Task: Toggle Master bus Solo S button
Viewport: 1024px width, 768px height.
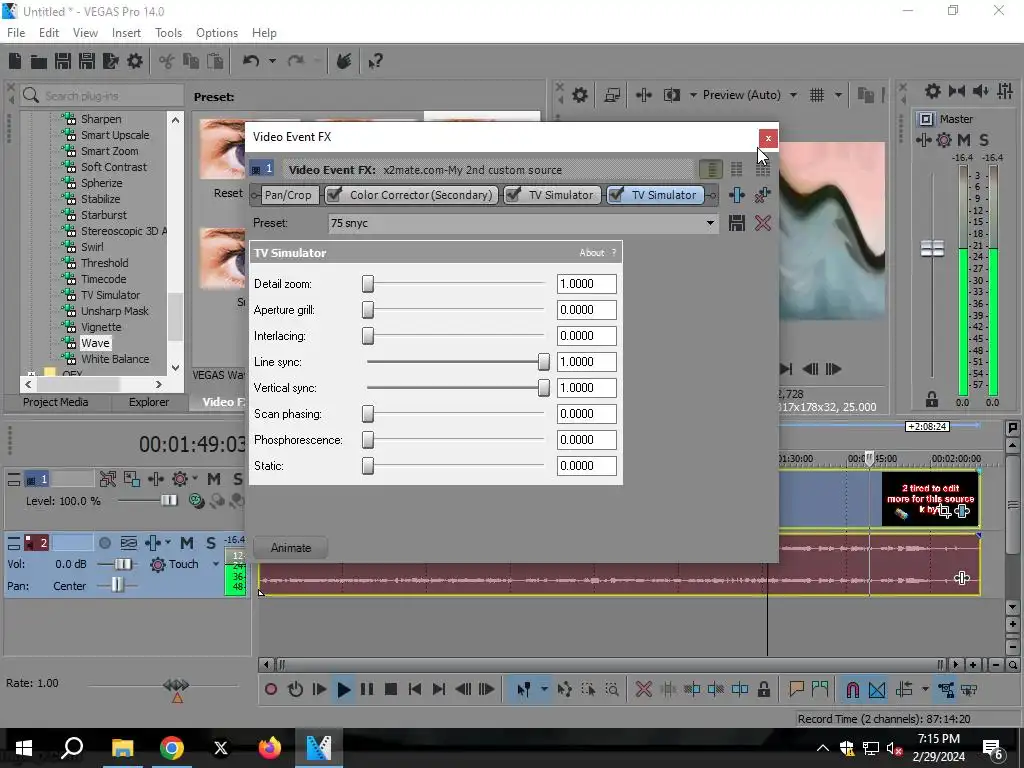Action: coord(984,140)
